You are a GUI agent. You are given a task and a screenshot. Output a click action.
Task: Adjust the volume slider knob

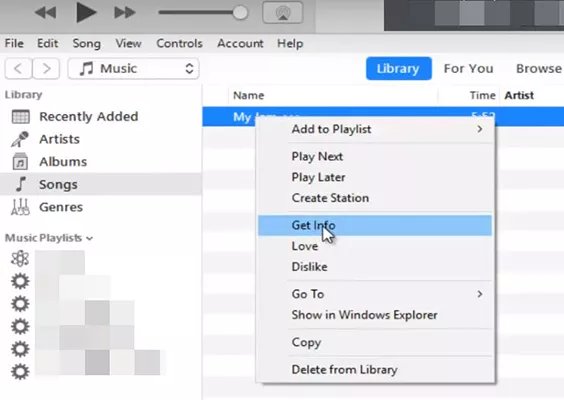(240, 13)
